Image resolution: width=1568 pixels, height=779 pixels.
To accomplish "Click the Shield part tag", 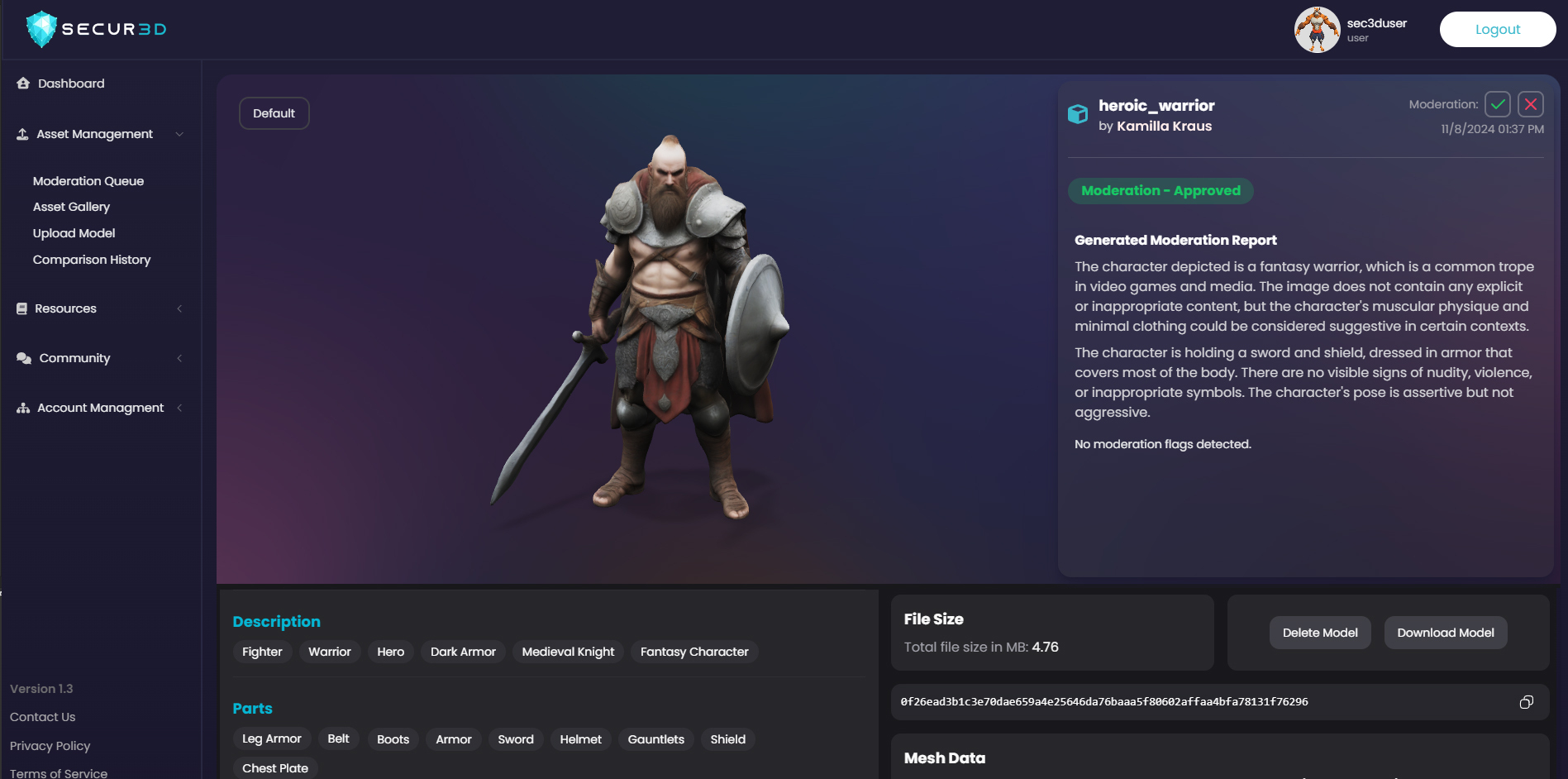I will (x=728, y=739).
